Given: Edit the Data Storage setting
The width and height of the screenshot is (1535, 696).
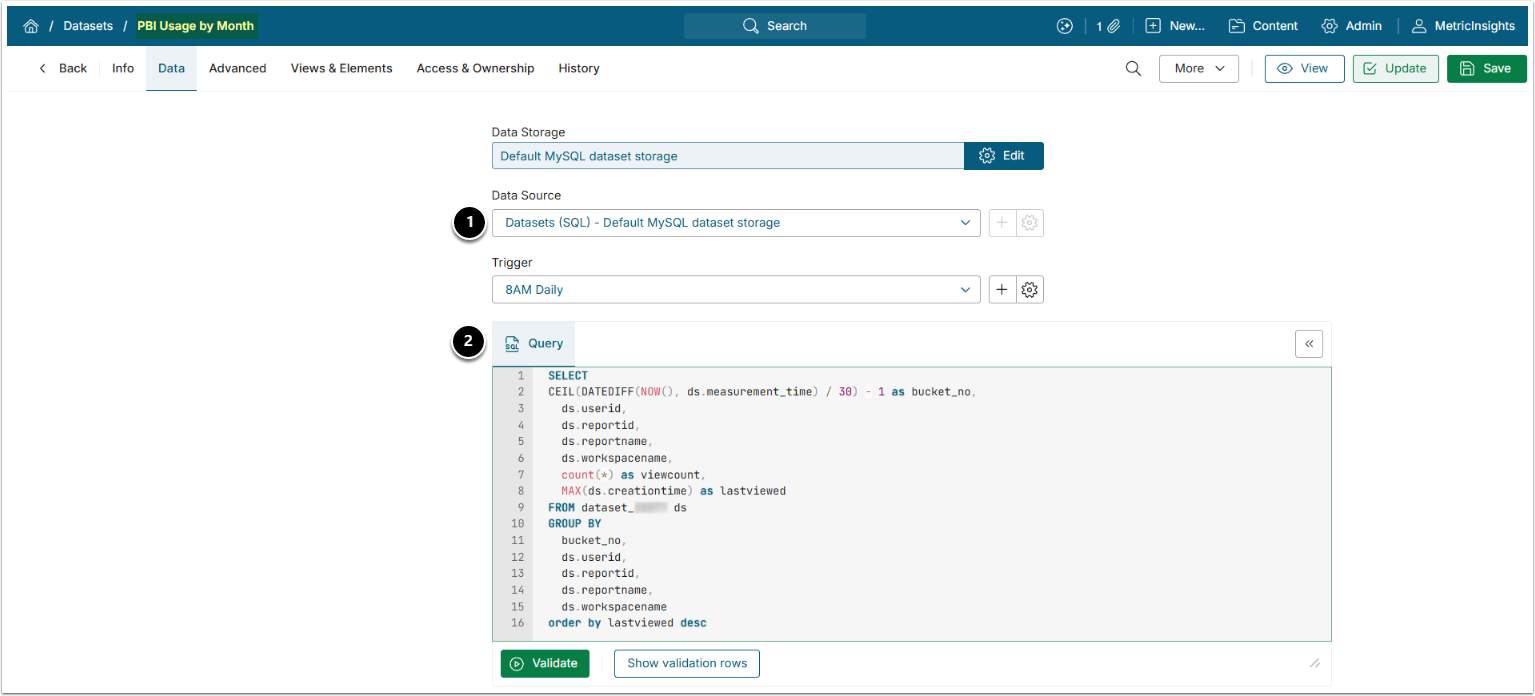Looking at the screenshot, I should point(1003,156).
